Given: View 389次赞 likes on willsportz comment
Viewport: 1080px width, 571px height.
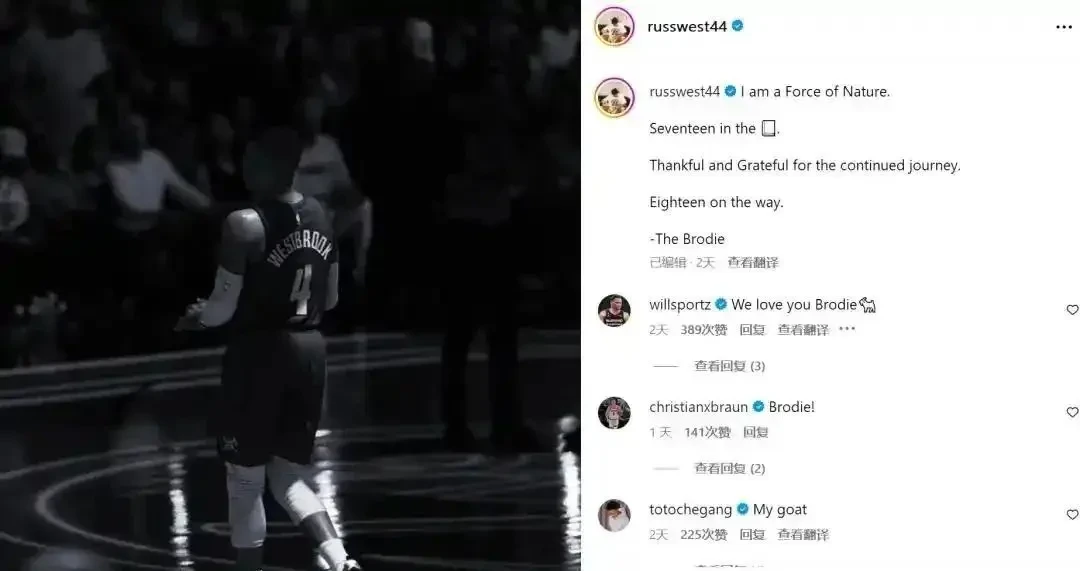Looking at the screenshot, I should 703,330.
